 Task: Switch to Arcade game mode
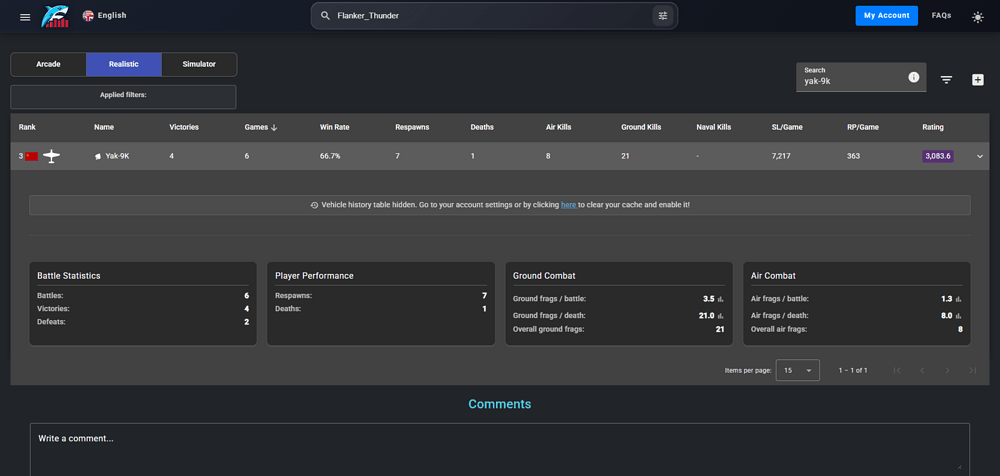click(48, 64)
